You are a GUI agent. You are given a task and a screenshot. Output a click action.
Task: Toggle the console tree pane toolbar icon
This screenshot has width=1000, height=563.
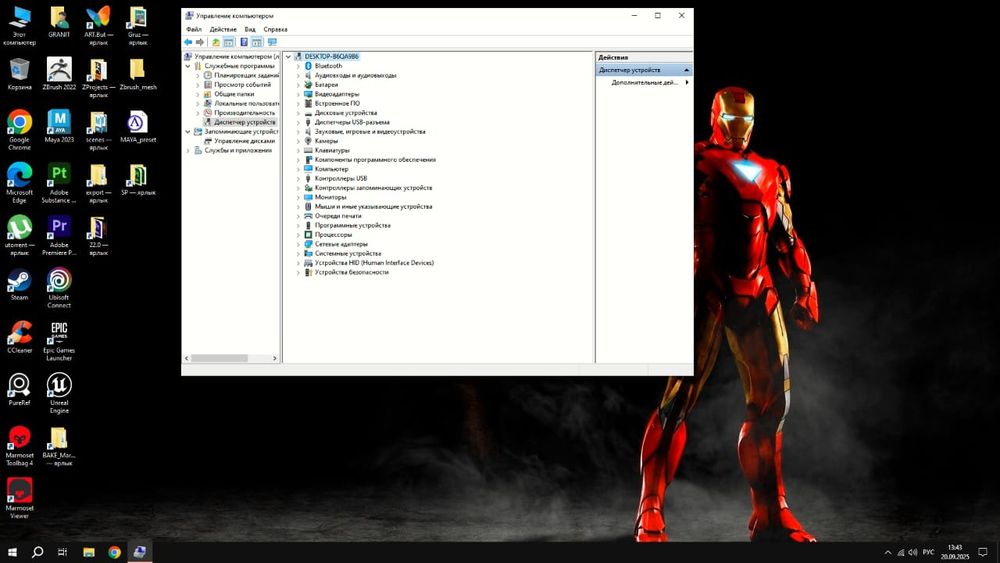coord(229,42)
